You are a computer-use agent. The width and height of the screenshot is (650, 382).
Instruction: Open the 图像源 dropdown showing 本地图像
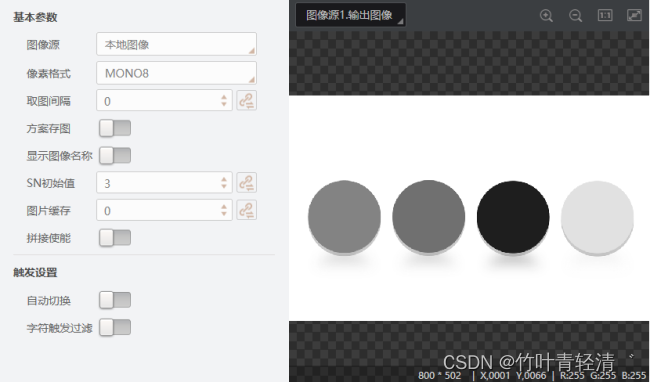[x=177, y=44]
